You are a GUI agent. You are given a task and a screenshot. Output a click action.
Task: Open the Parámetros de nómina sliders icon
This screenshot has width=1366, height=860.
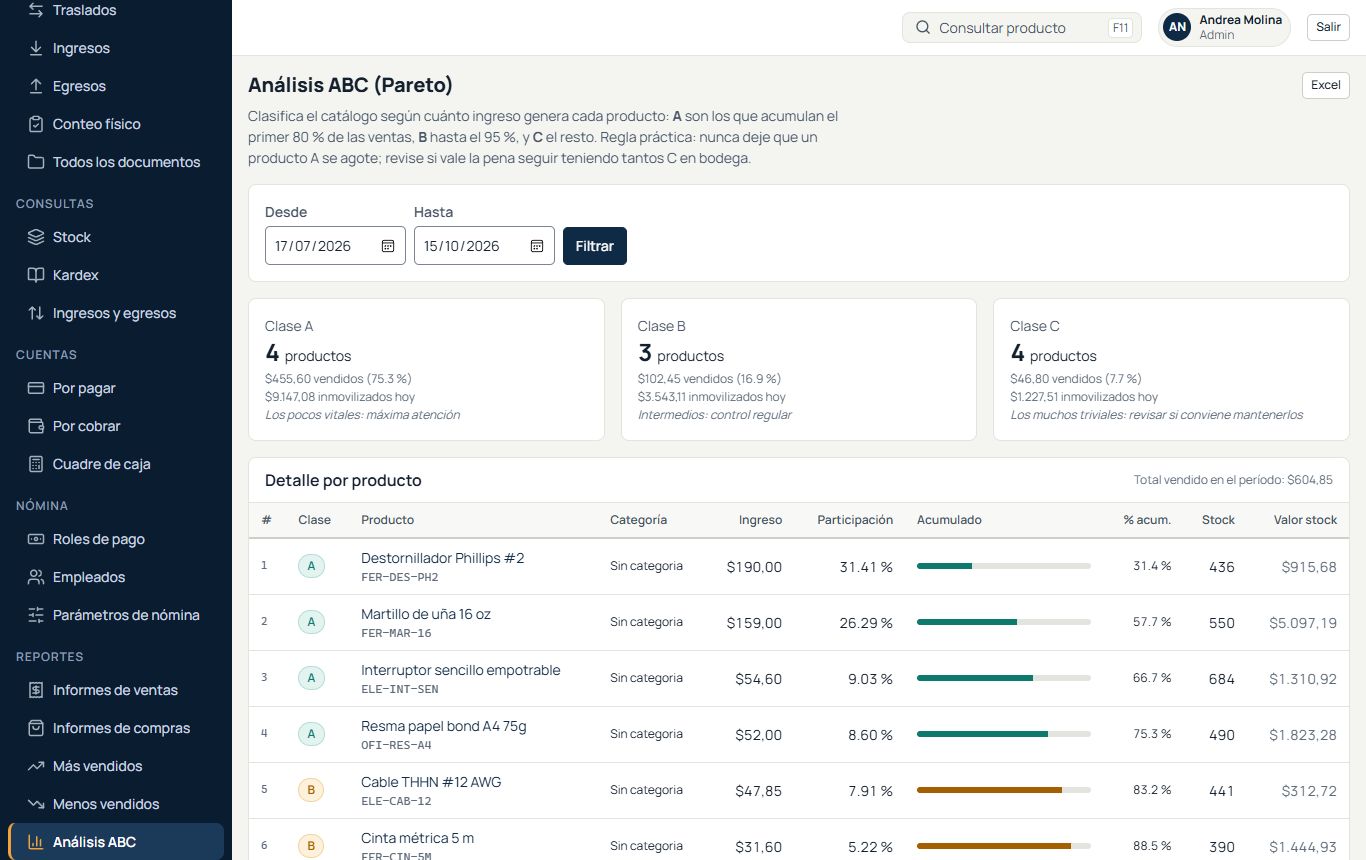tap(36, 615)
